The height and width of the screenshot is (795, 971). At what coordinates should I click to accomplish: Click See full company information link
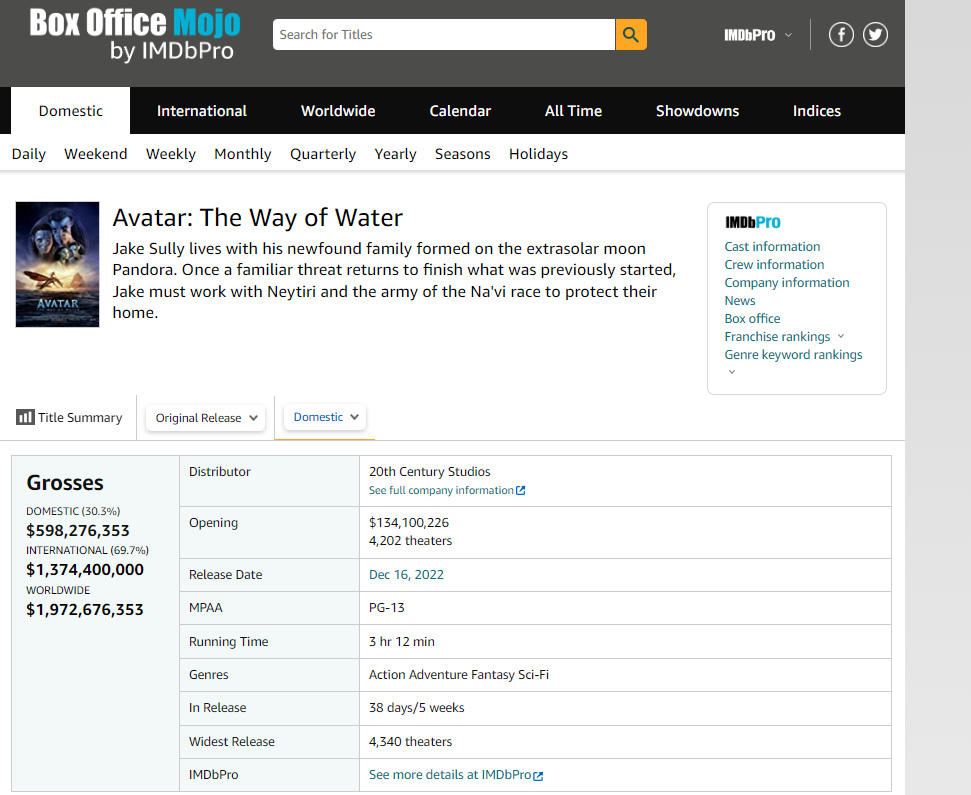(x=442, y=490)
